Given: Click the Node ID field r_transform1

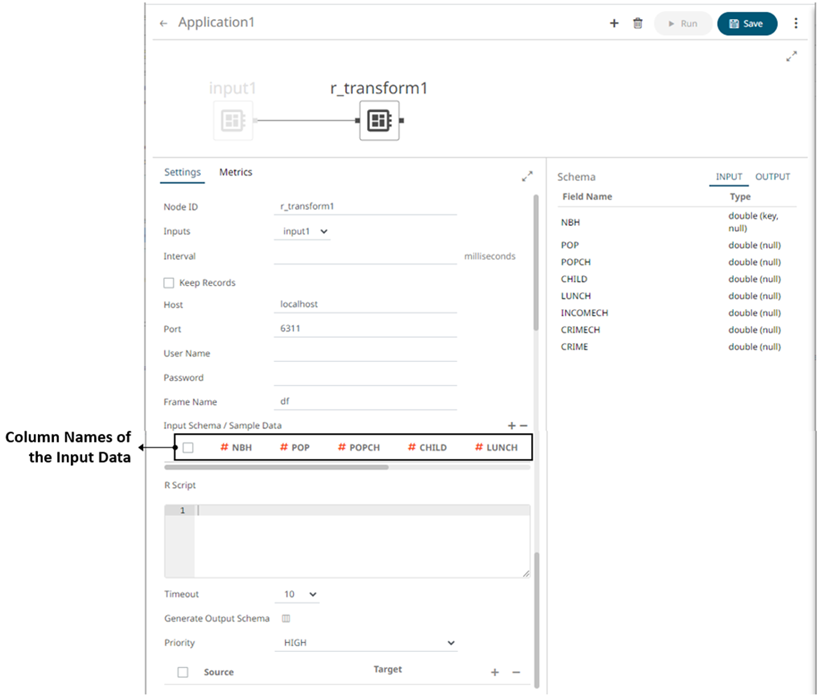Looking at the screenshot, I should pos(365,207).
